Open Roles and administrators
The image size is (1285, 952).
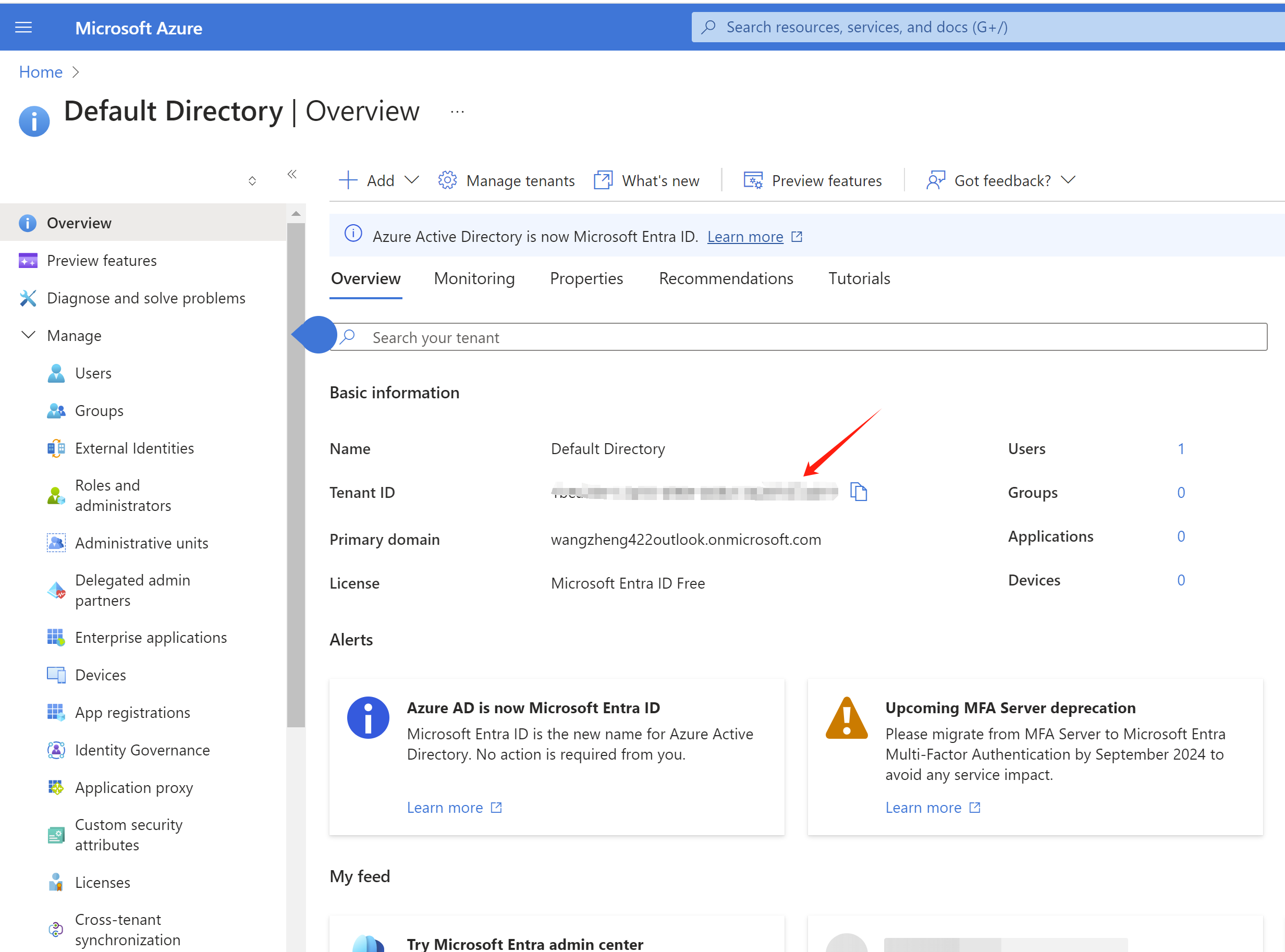pyautogui.click(x=123, y=495)
